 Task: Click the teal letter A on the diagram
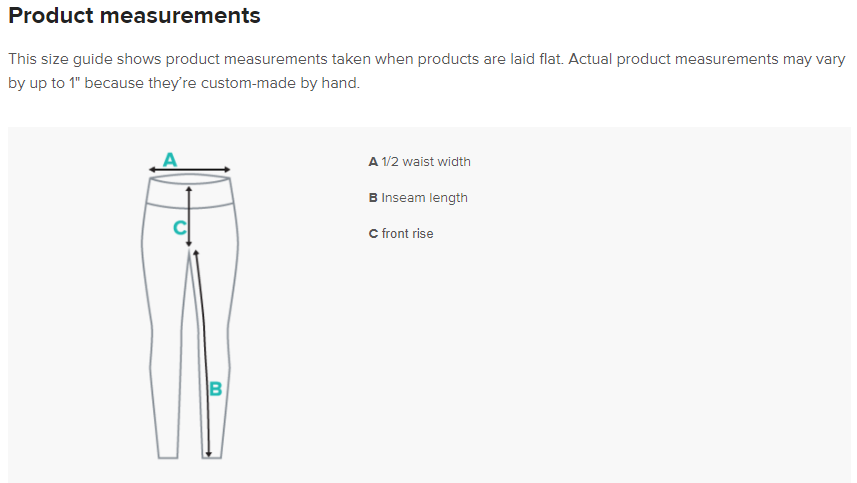pos(170,159)
